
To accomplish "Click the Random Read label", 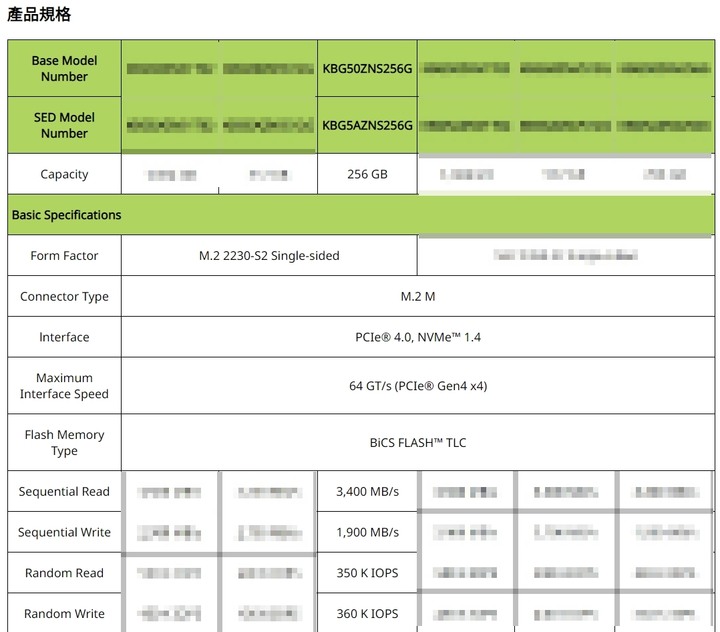I will coord(64,573).
